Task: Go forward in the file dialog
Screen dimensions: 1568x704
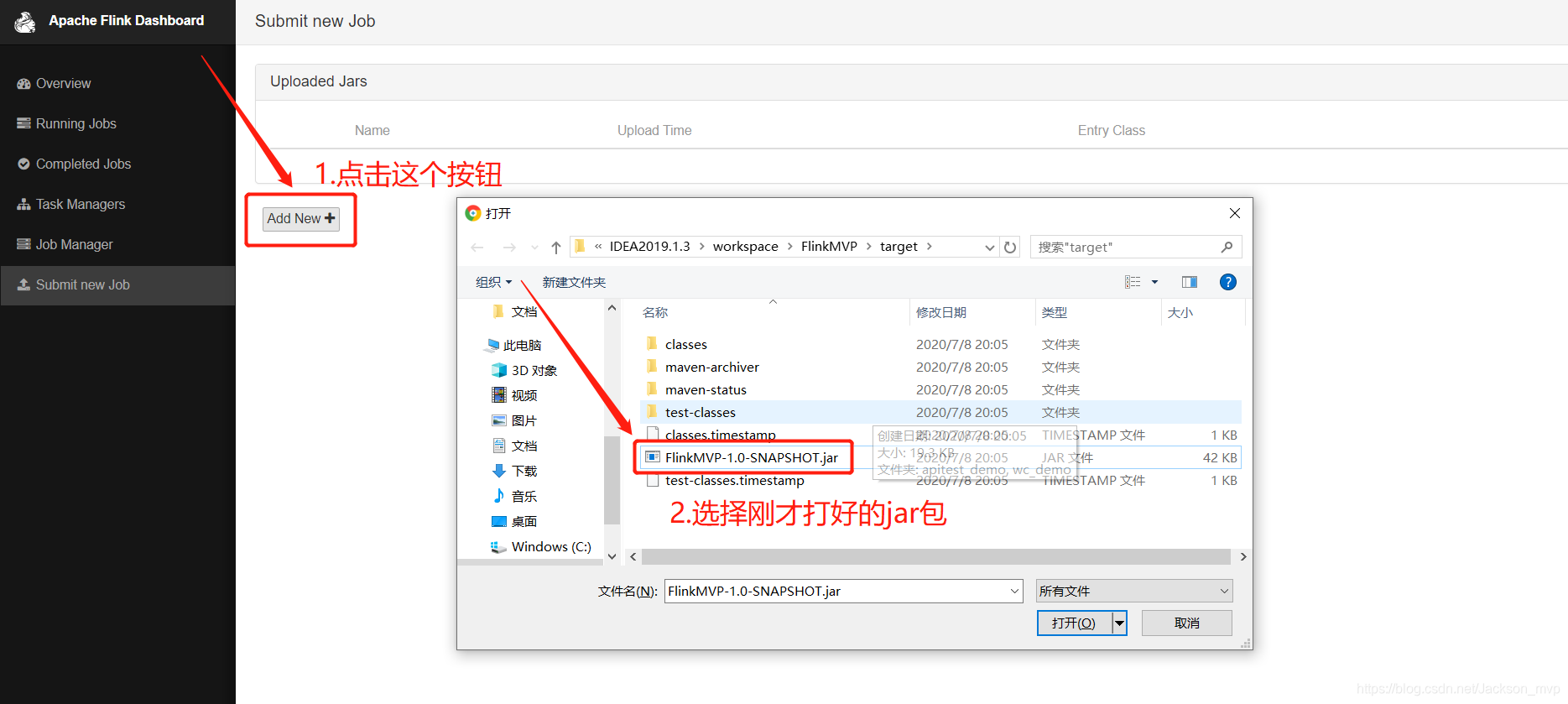Action: point(508,247)
